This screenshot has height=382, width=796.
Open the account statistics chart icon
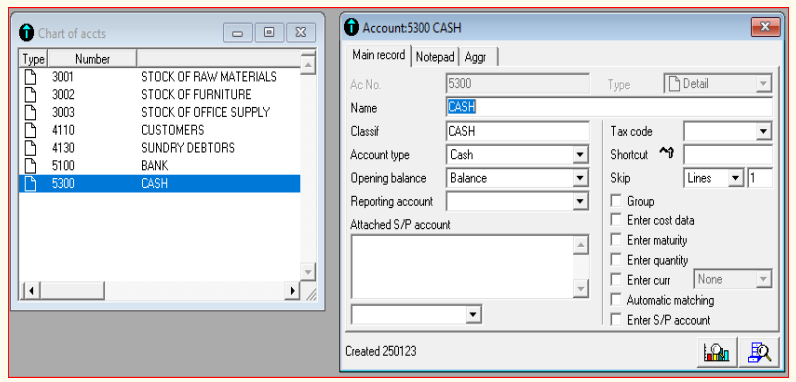[716, 352]
